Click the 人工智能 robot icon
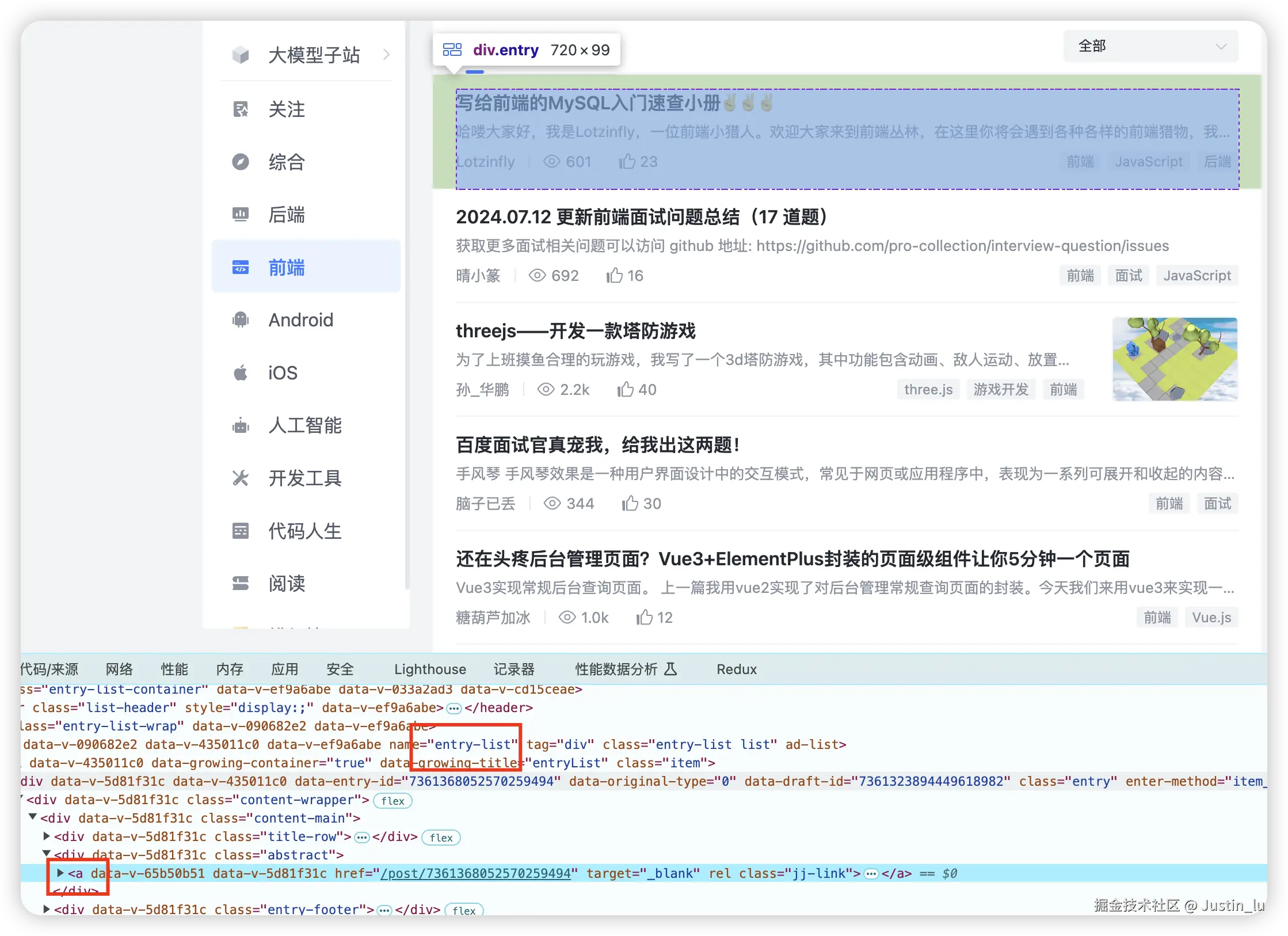 pos(241,426)
